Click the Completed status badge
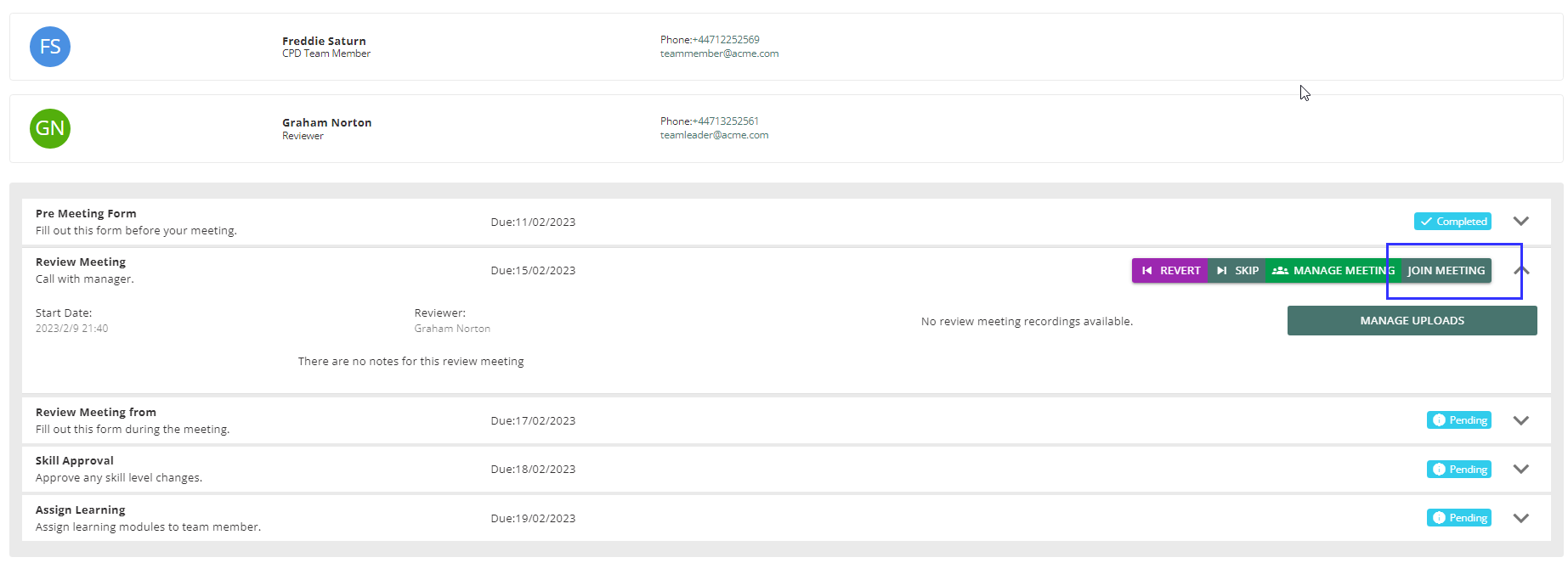This screenshot has height=563, width=1568. click(x=1452, y=222)
